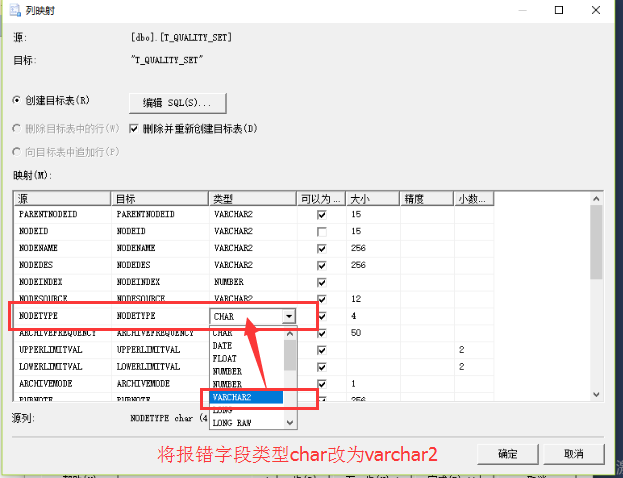The image size is (623, 478).
Task: Click the mapping grid vertical scrollbar thumb
Action: [596, 242]
